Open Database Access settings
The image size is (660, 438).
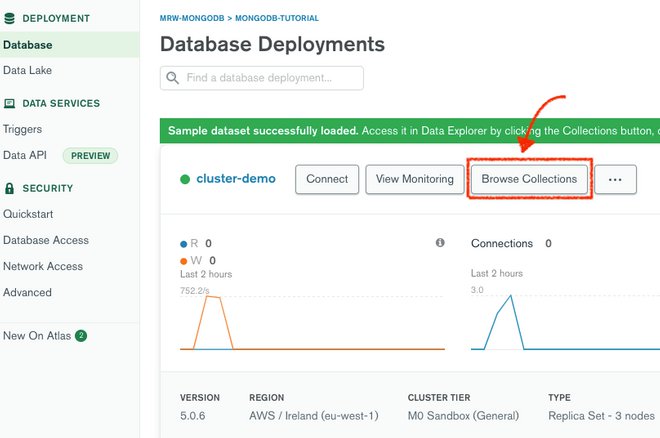[x=46, y=240]
